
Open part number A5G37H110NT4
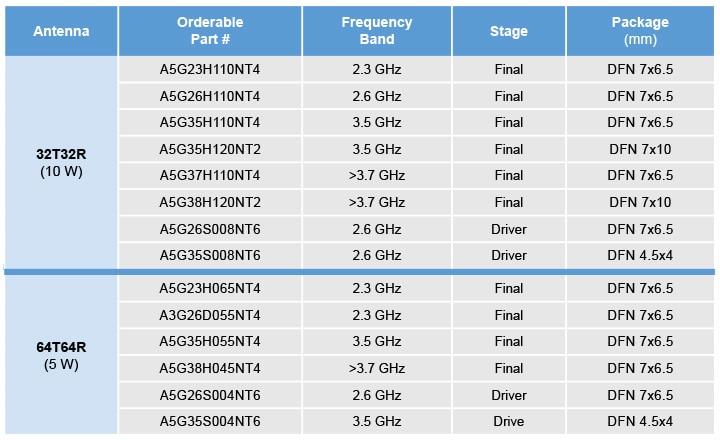(x=210, y=175)
